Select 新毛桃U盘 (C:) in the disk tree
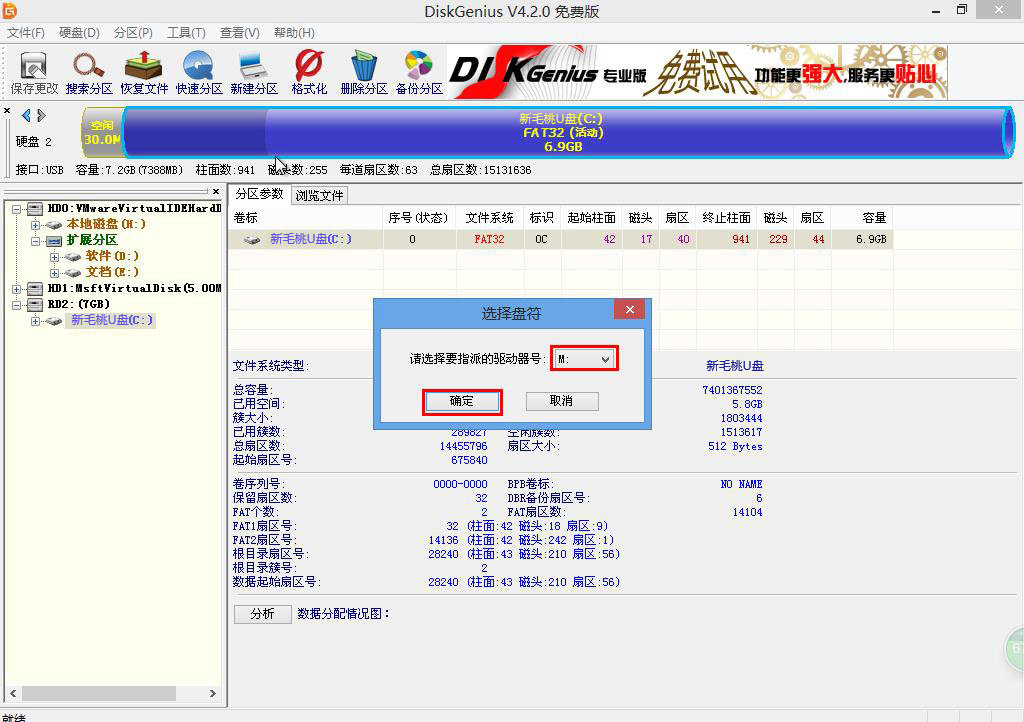The height and width of the screenshot is (722, 1024). pyautogui.click(x=111, y=320)
